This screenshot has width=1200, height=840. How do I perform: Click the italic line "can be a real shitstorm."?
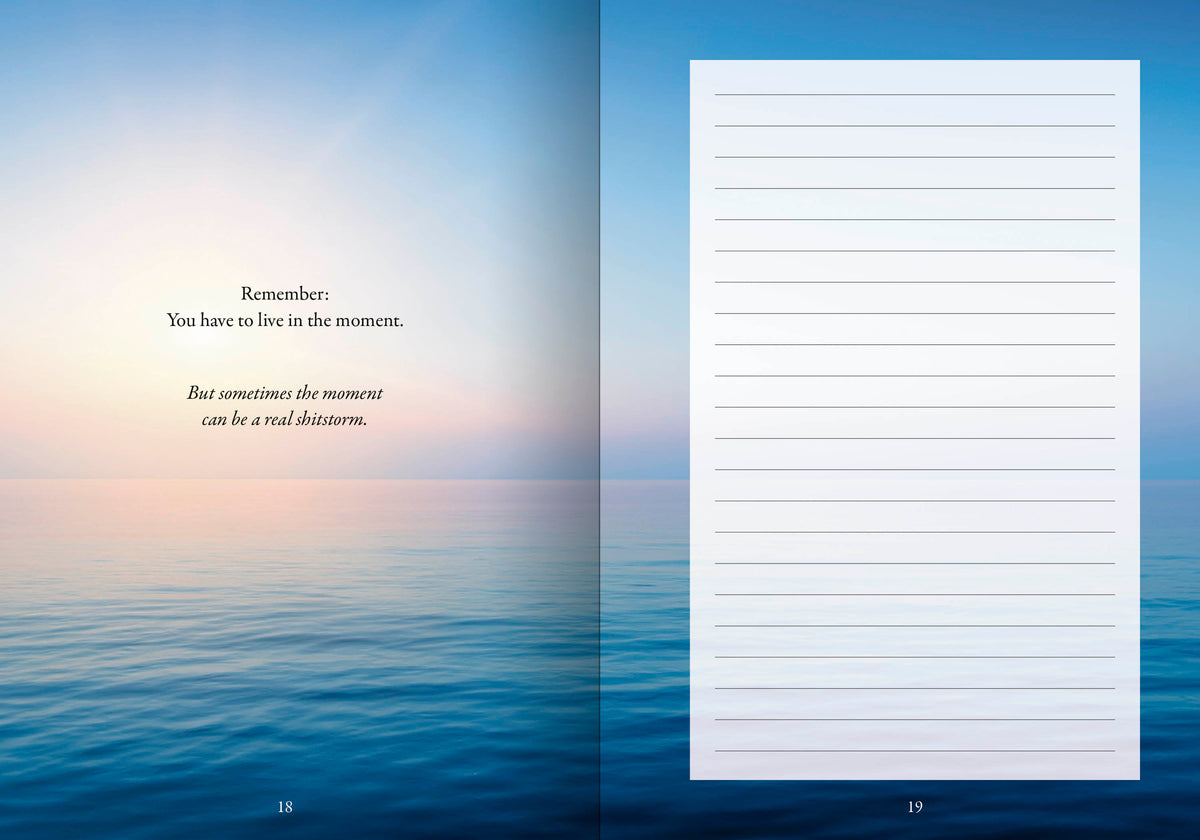285,419
